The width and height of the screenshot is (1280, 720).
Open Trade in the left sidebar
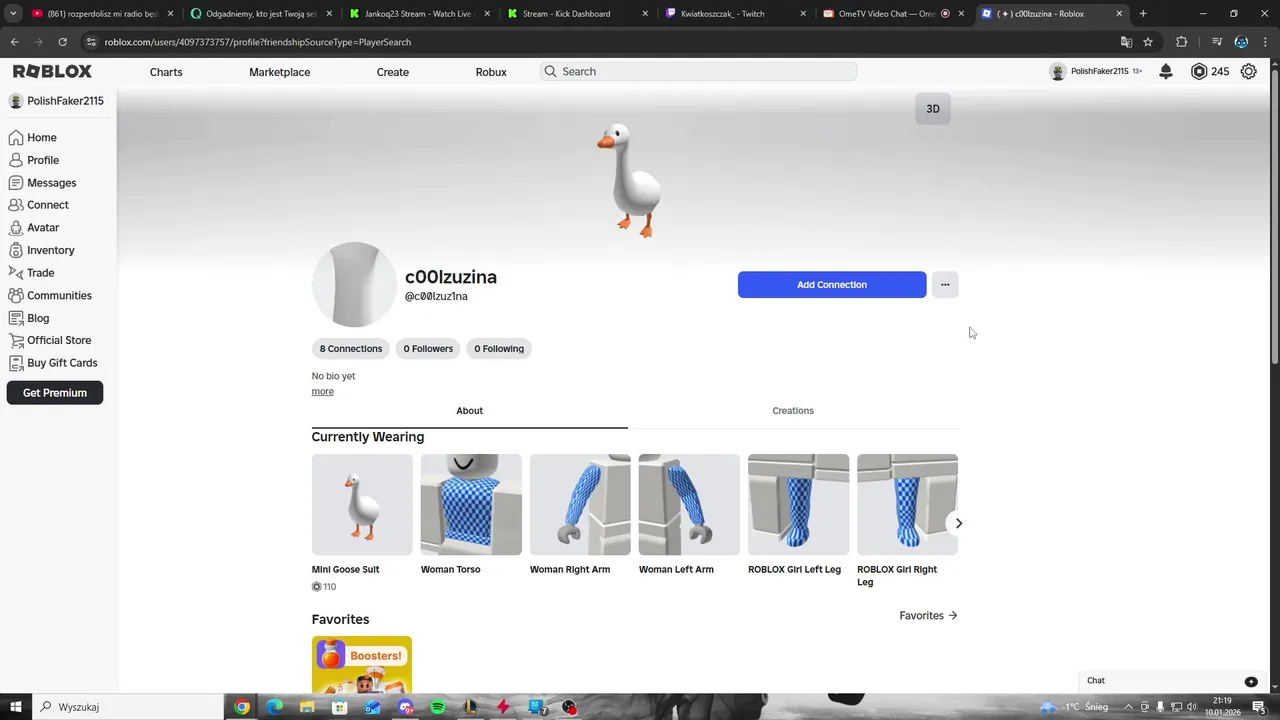click(31, 273)
